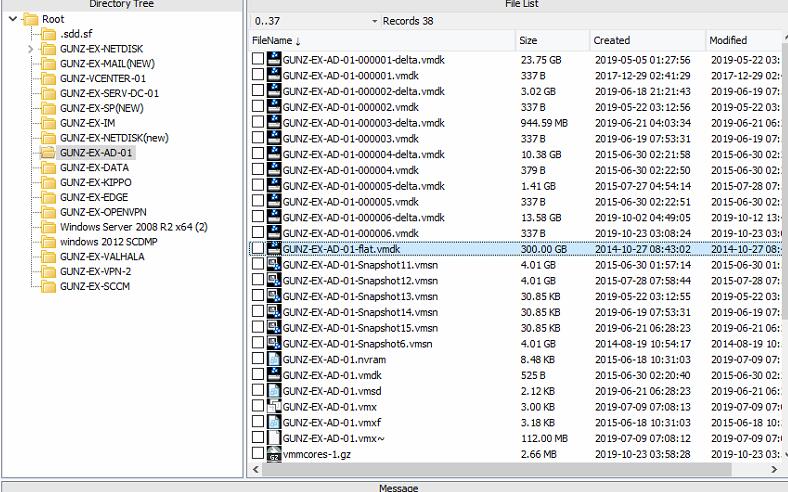Click the GUNZ-EX-AD-01-Snapshot11.vmsn snapshot icon

274,264
